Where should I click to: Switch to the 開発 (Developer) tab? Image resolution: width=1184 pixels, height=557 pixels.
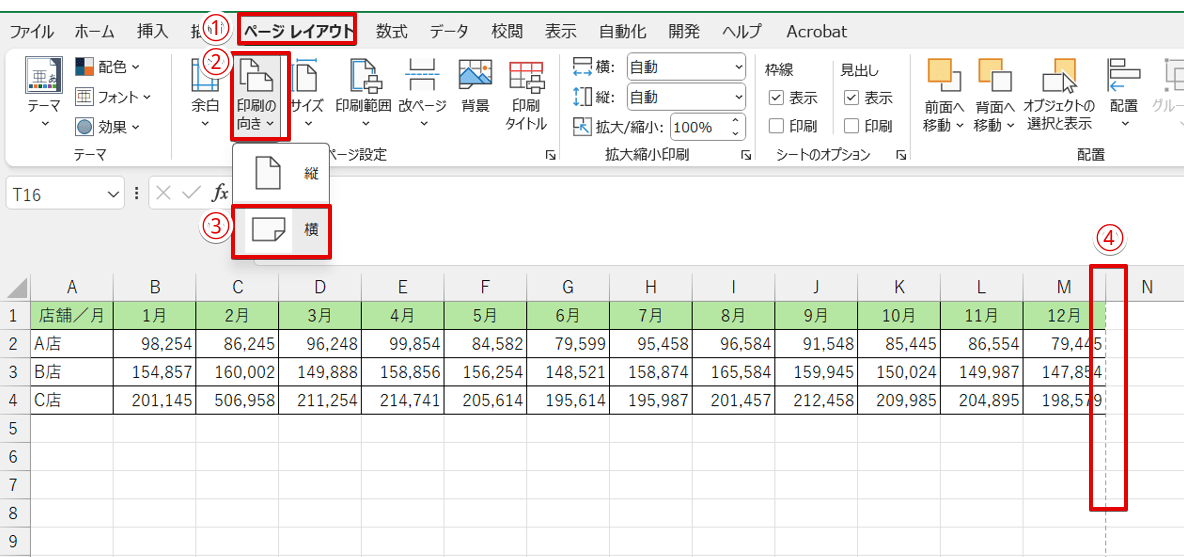click(684, 31)
